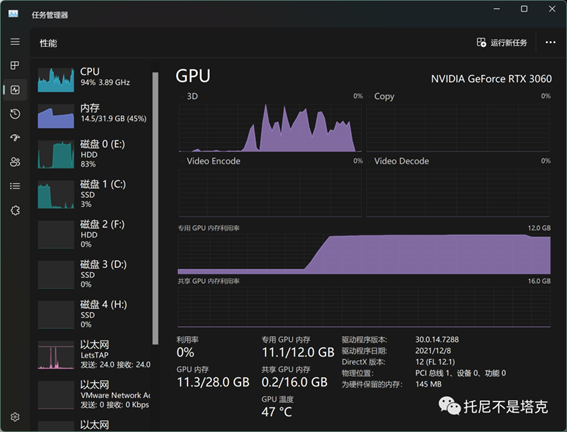The height and width of the screenshot is (432, 567).
Task: Click the 47 °C GPU temperature value
Action: pyautogui.click(x=277, y=412)
